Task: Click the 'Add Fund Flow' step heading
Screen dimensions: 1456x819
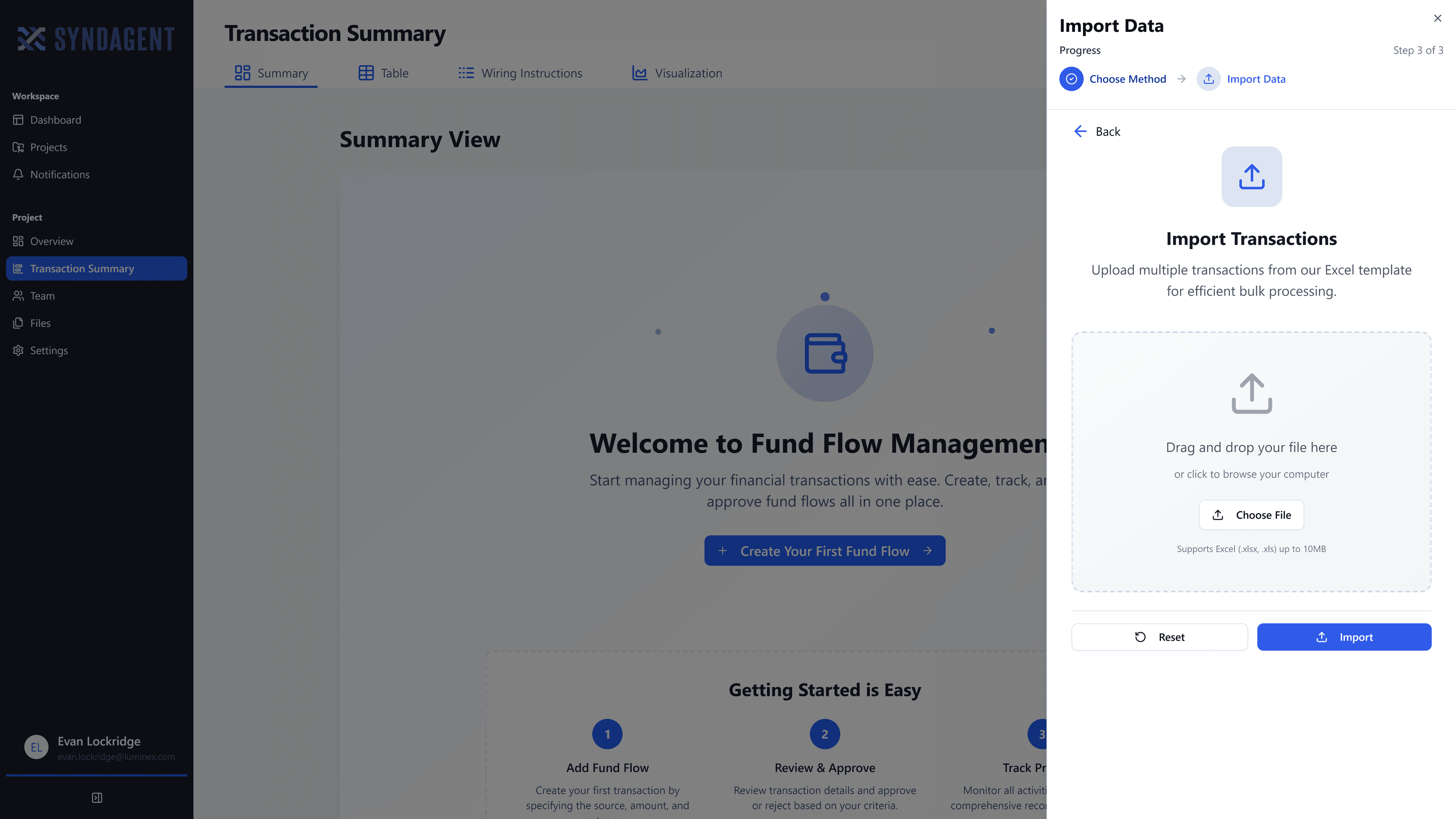Action: point(607,767)
